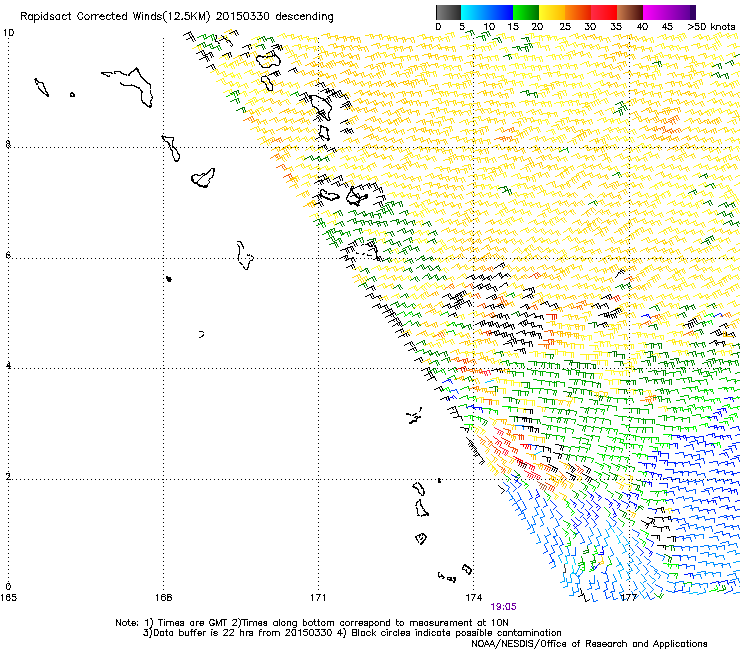Screen dimensions: 740x650
Task: Click the purple time label '19:05'
Action: point(503,607)
